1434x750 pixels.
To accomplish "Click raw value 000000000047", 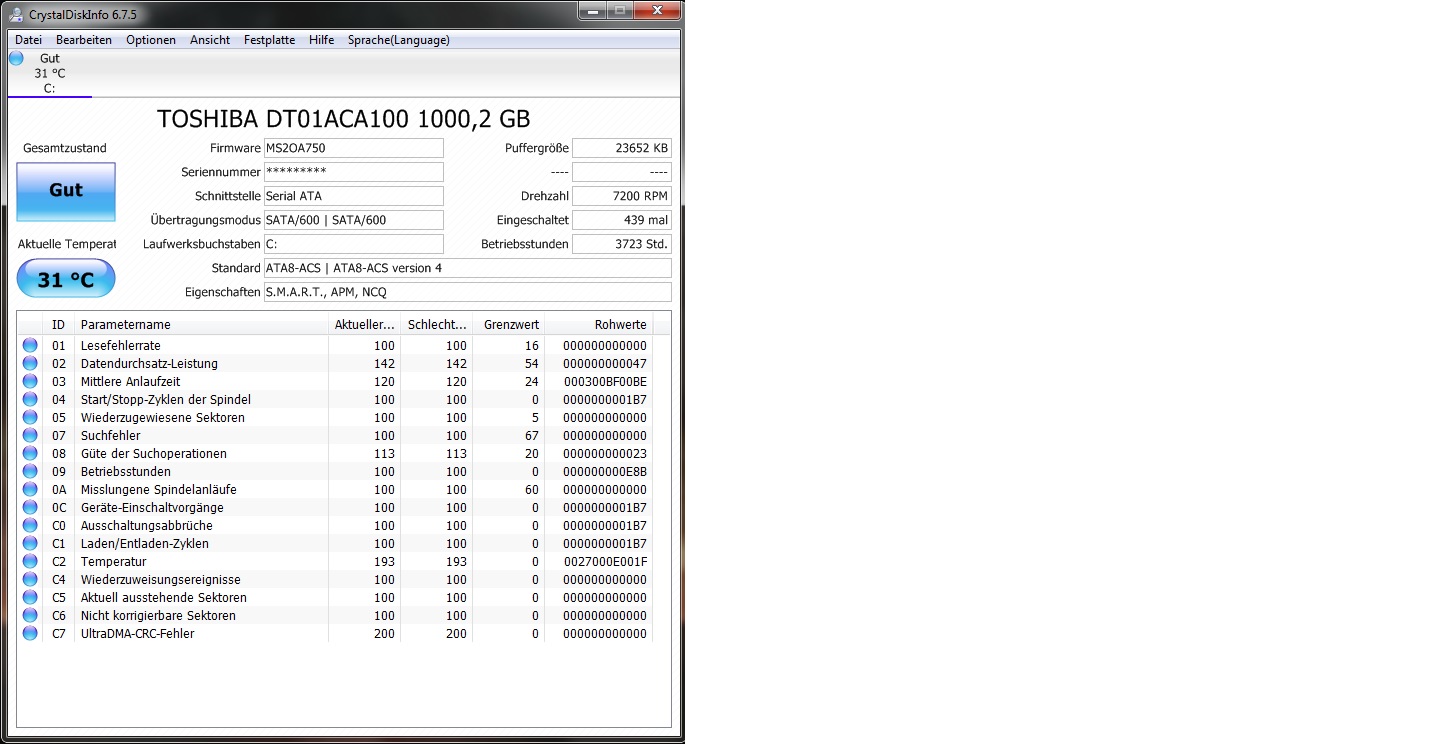I will [606, 363].
